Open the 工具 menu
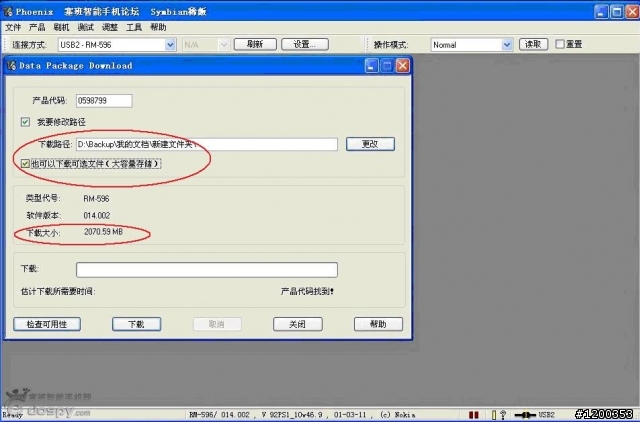Screen dimensions: 640x422 (133, 27)
